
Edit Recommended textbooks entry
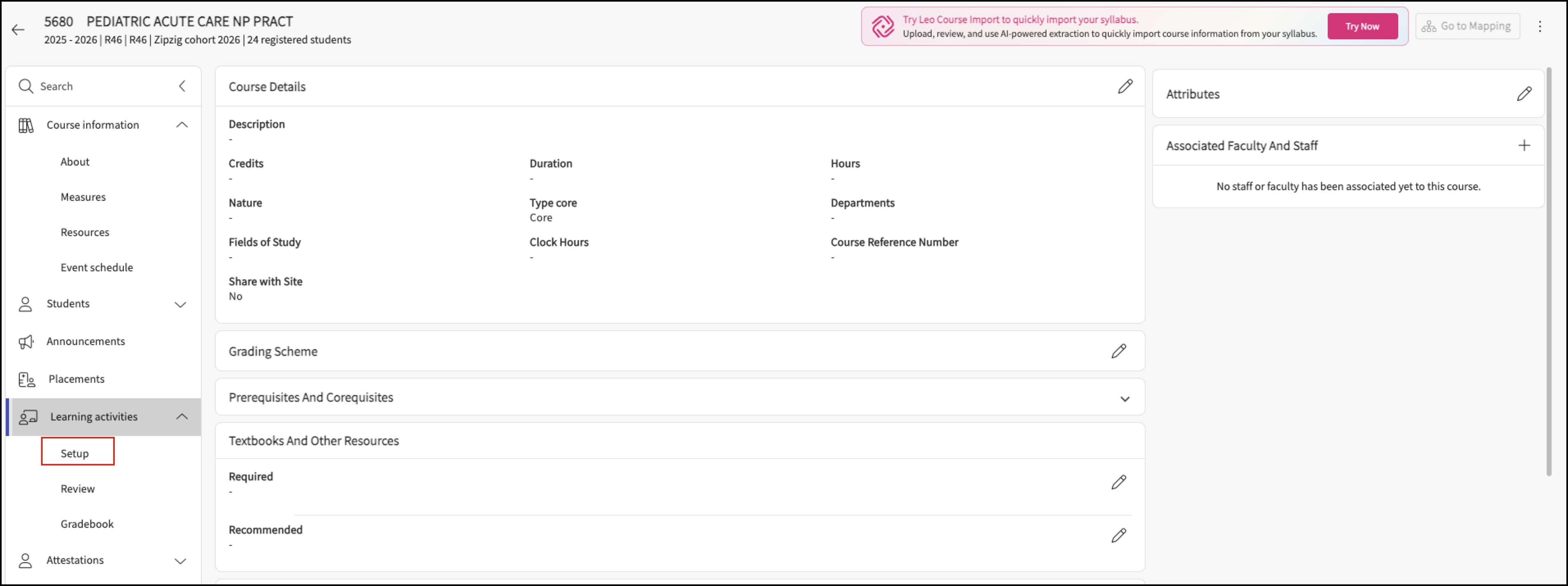[x=1118, y=536]
